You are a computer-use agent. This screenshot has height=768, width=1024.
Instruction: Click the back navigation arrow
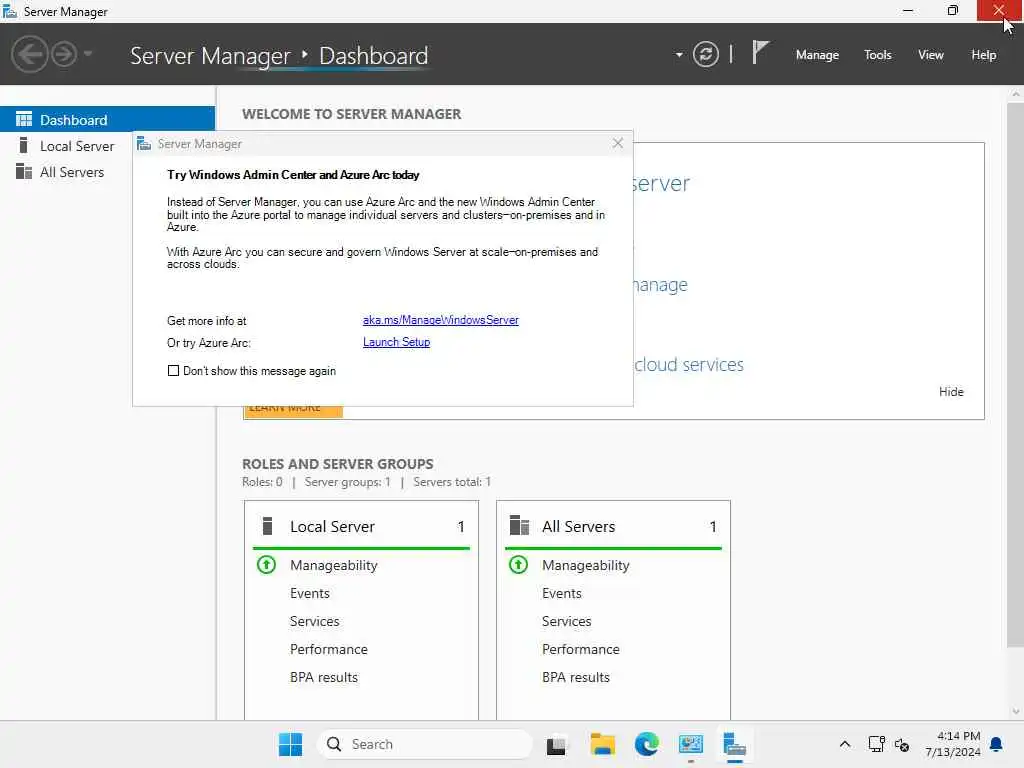pos(29,54)
